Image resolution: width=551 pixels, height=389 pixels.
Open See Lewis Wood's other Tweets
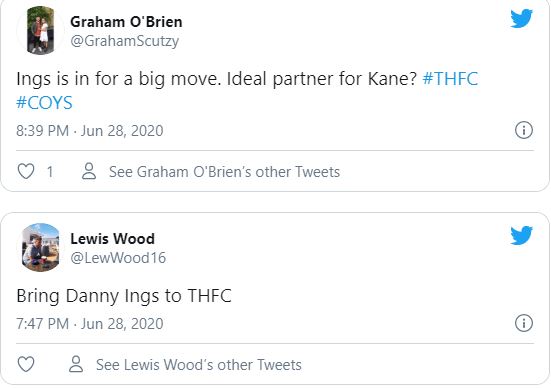[199, 364]
